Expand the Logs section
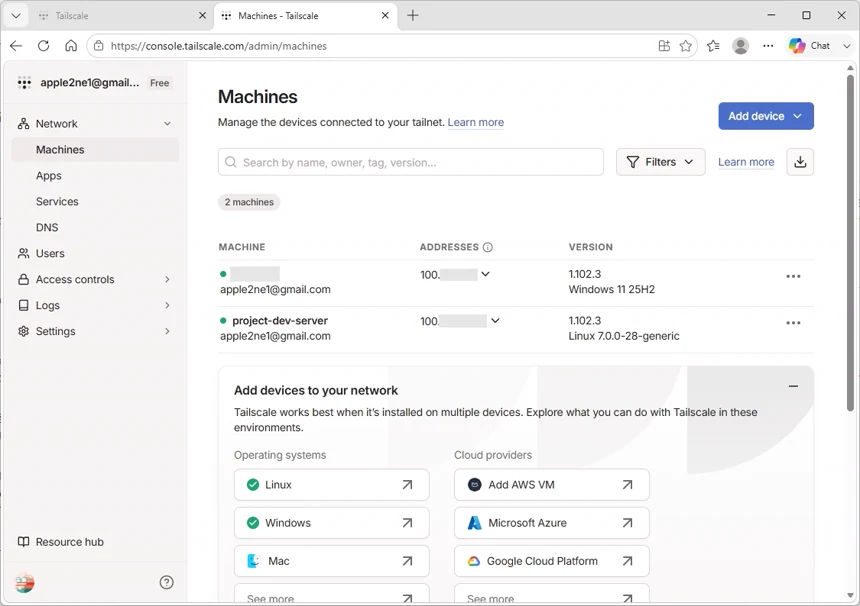 [x=167, y=305]
